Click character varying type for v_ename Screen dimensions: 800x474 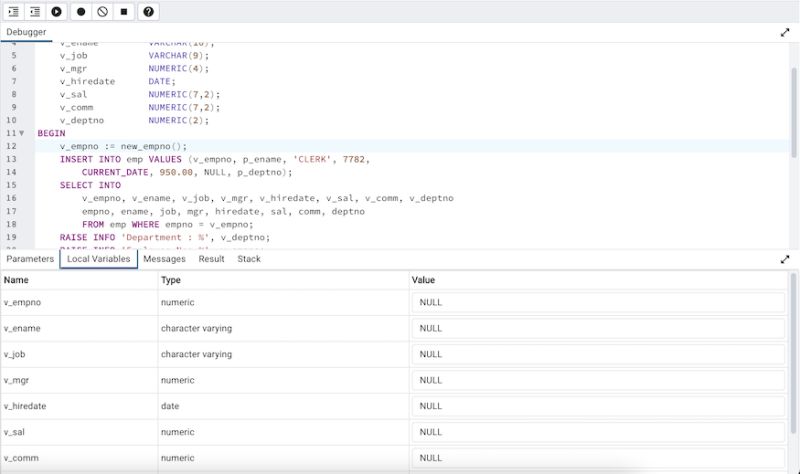283,329
